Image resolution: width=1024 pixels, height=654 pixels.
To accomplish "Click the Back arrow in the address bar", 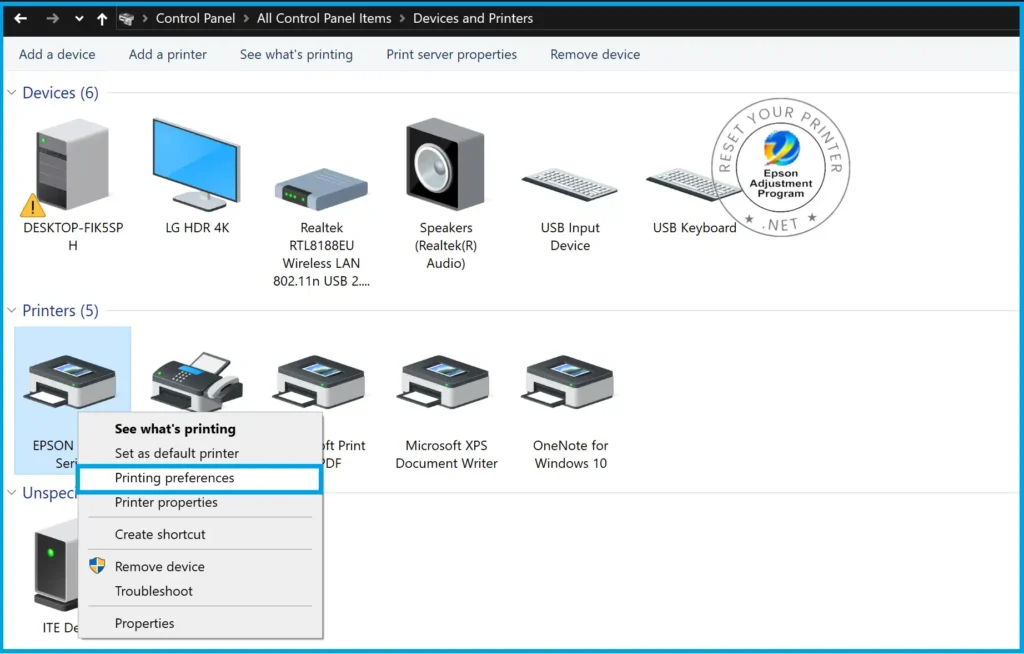I will 21,18.
